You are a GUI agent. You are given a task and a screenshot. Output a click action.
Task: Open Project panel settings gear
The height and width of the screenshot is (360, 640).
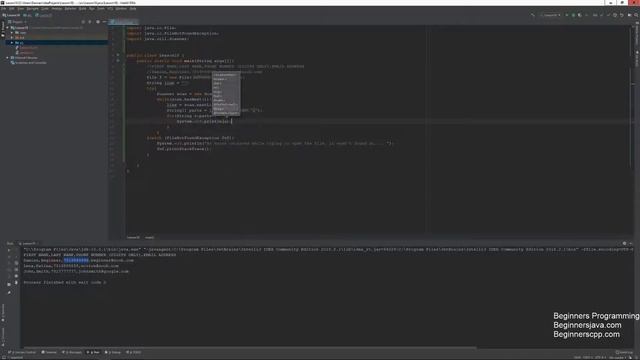pyautogui.click(x=98, y=22)
